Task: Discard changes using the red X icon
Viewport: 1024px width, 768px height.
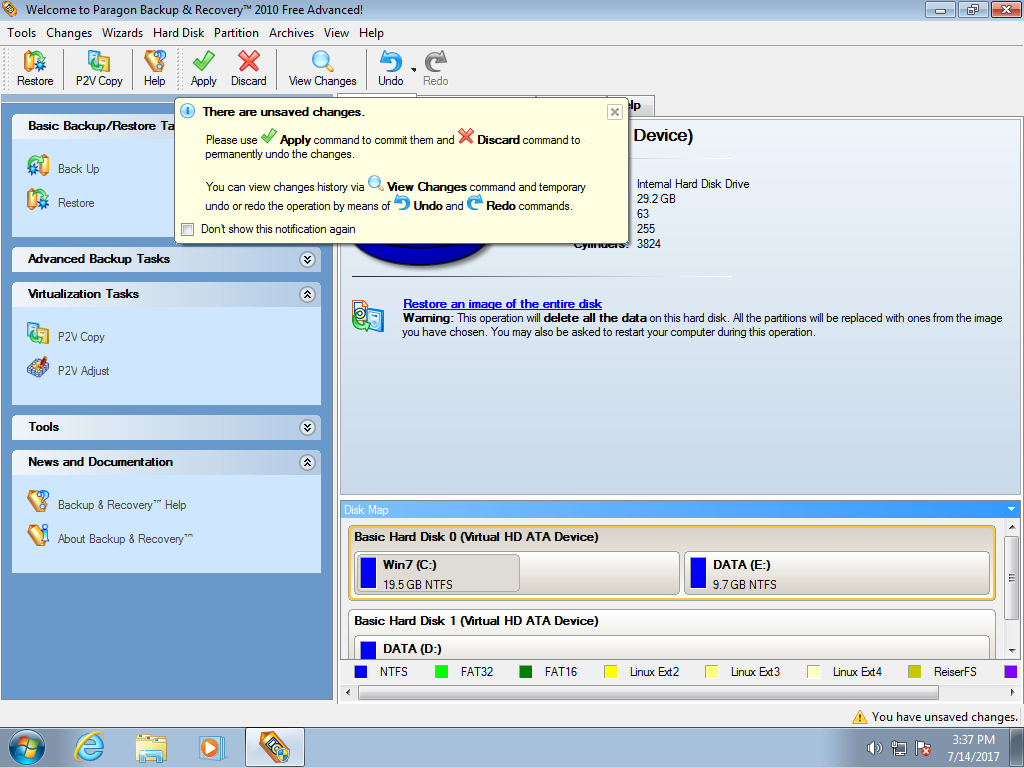Action: [x=249, y=69]
